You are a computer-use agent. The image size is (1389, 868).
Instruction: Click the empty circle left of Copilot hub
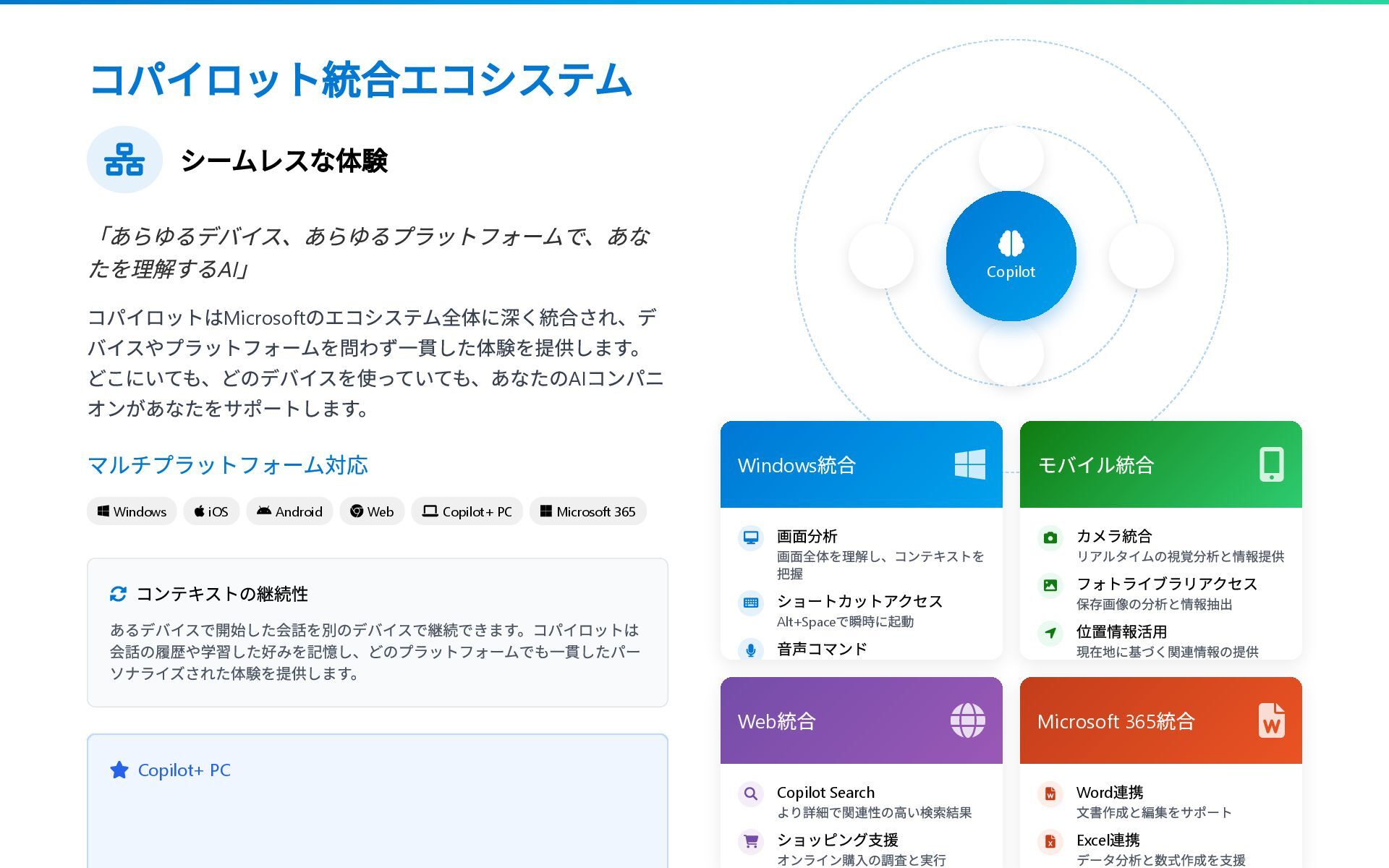(x=880, y=256)
